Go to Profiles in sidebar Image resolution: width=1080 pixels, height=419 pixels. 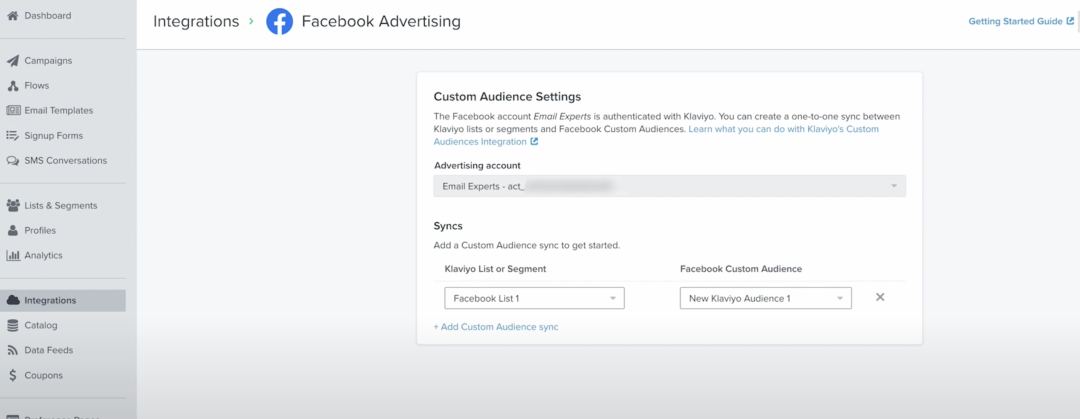click(40, 231)
